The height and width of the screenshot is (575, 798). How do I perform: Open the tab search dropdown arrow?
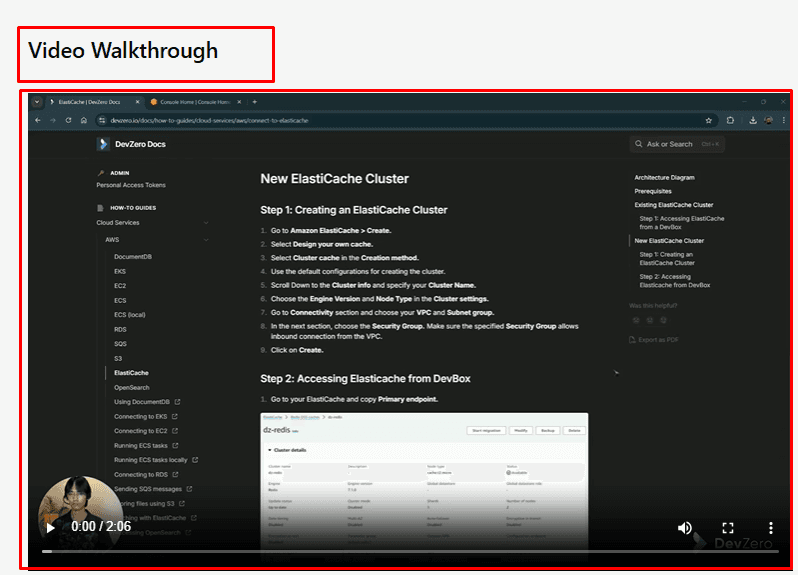pyautogui.click(x=37, y=102)
